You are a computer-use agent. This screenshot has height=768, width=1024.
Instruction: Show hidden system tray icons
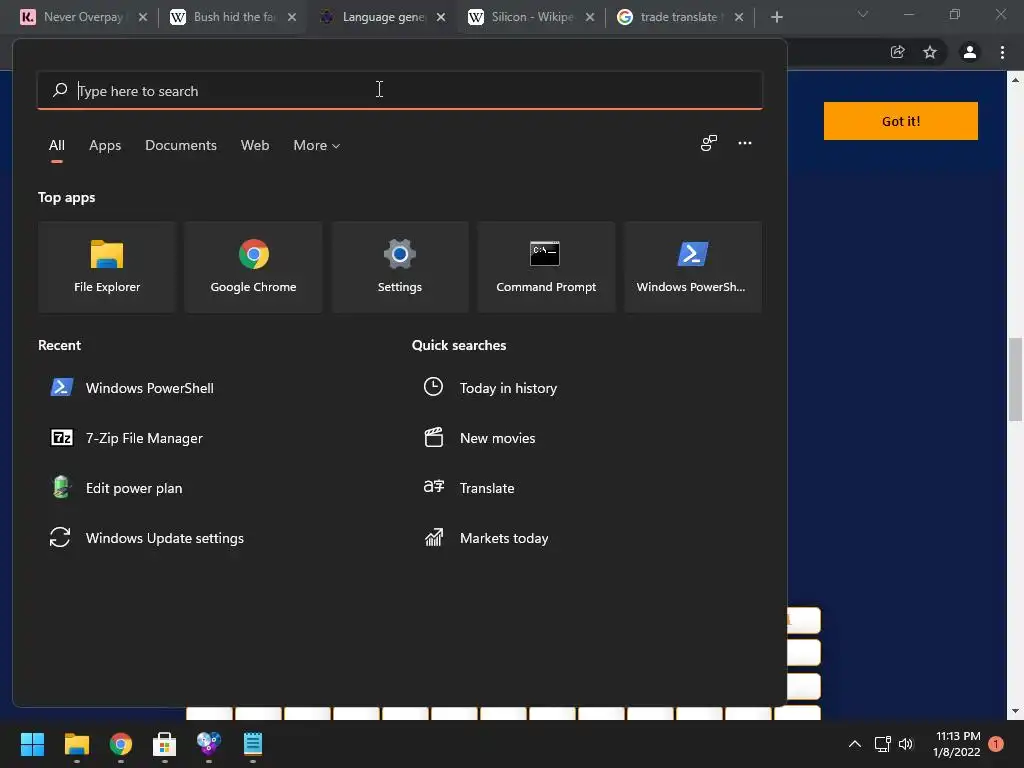854,744
